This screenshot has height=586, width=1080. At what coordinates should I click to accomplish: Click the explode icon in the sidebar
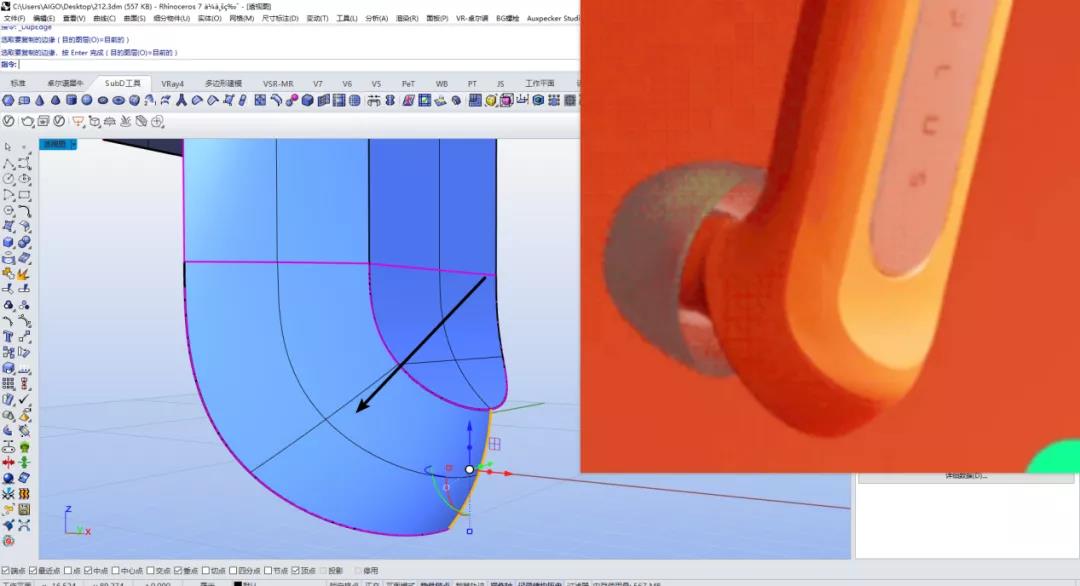click(x=24, y=274)
